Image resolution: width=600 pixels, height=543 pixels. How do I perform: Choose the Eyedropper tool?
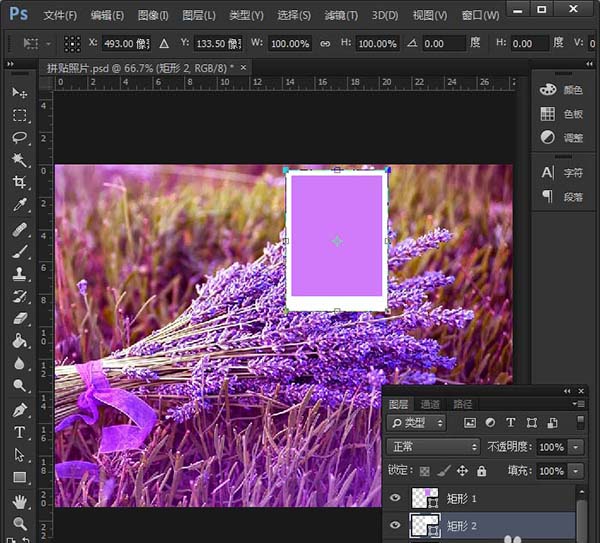coord(19,206)
